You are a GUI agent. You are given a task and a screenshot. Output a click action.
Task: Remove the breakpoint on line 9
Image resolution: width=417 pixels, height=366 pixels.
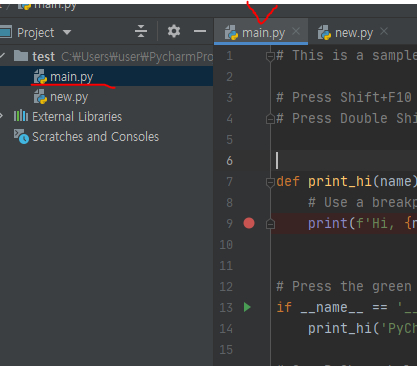[249, 223]
